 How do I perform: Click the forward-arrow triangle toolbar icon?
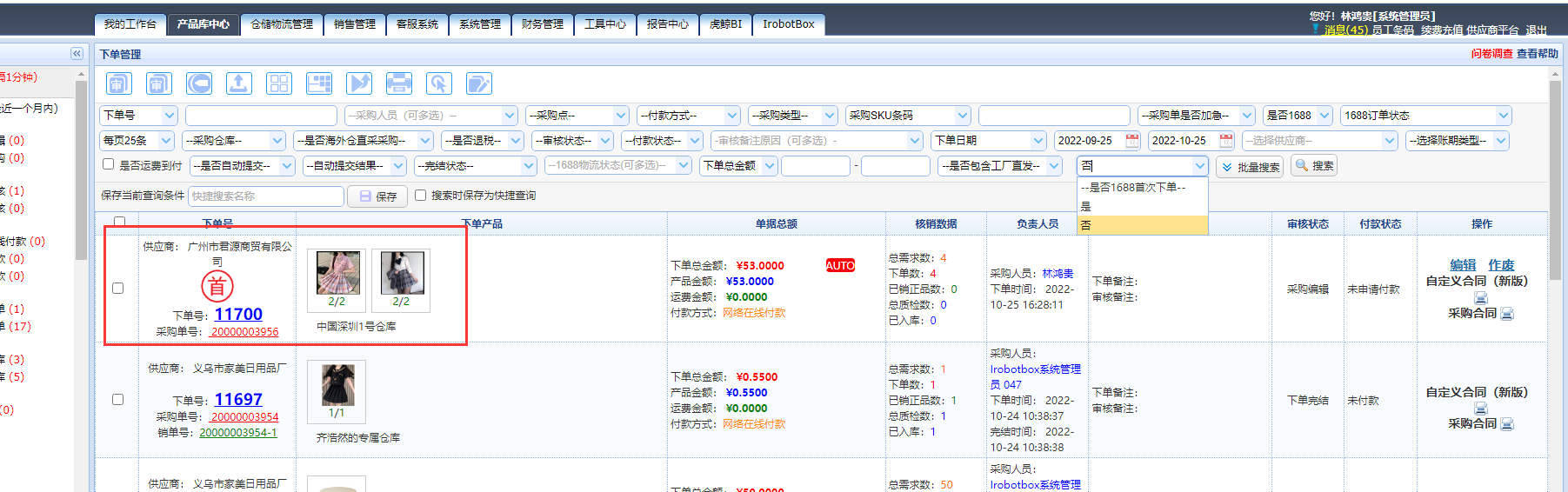coord(359,83)
